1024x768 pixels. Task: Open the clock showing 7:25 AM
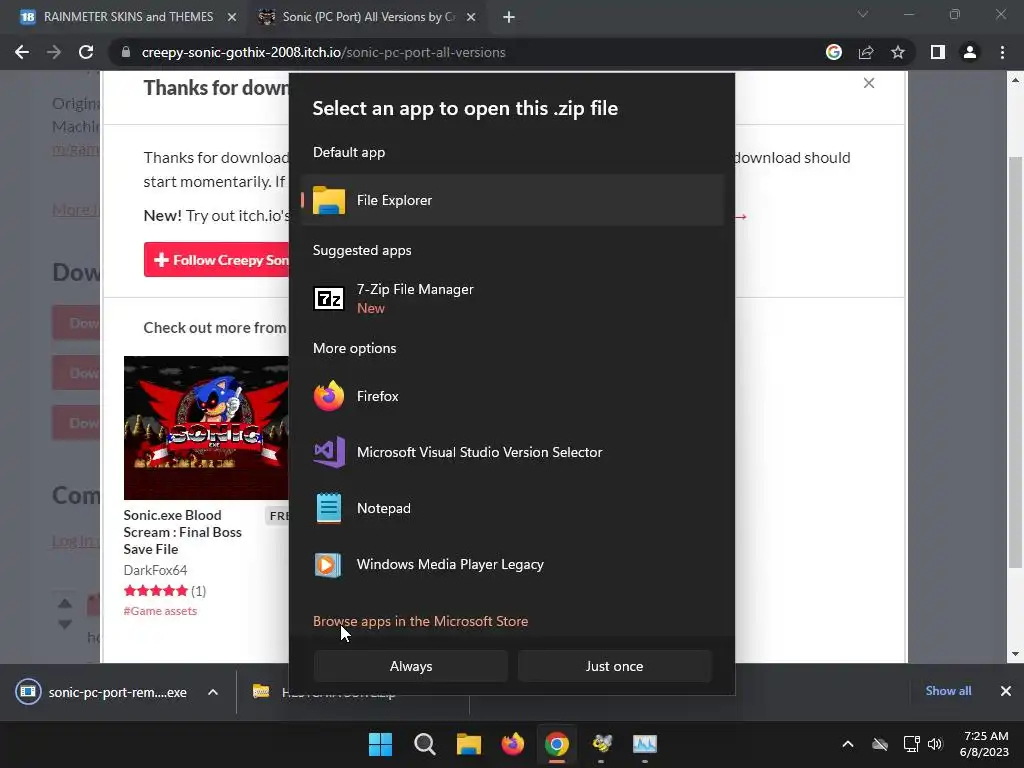(984, 744)
